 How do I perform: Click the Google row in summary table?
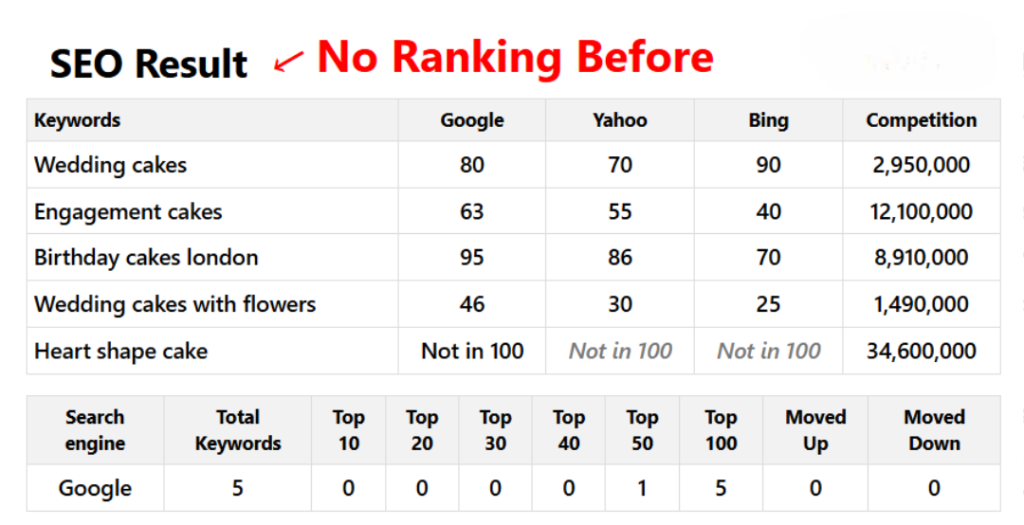[x=95, y=488]
